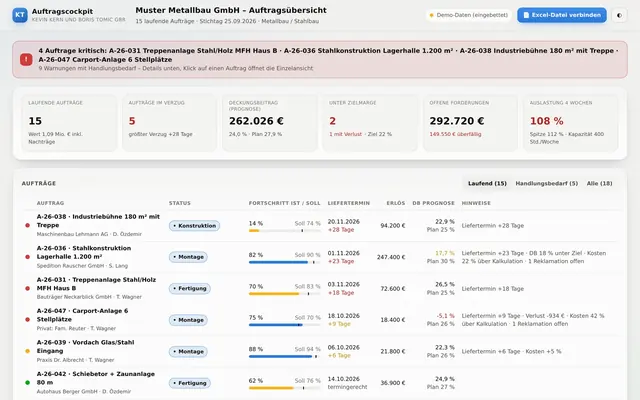This screenshot has height=400, width=640.
Task: Click the Liefertermin +6 Tage · Kosten +5 % hint
Action: coord(511,351)
